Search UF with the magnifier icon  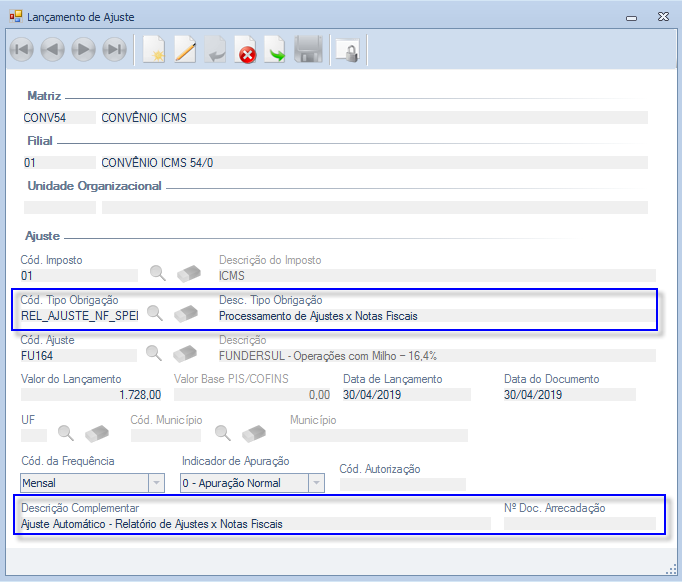[x=65, y=433]
